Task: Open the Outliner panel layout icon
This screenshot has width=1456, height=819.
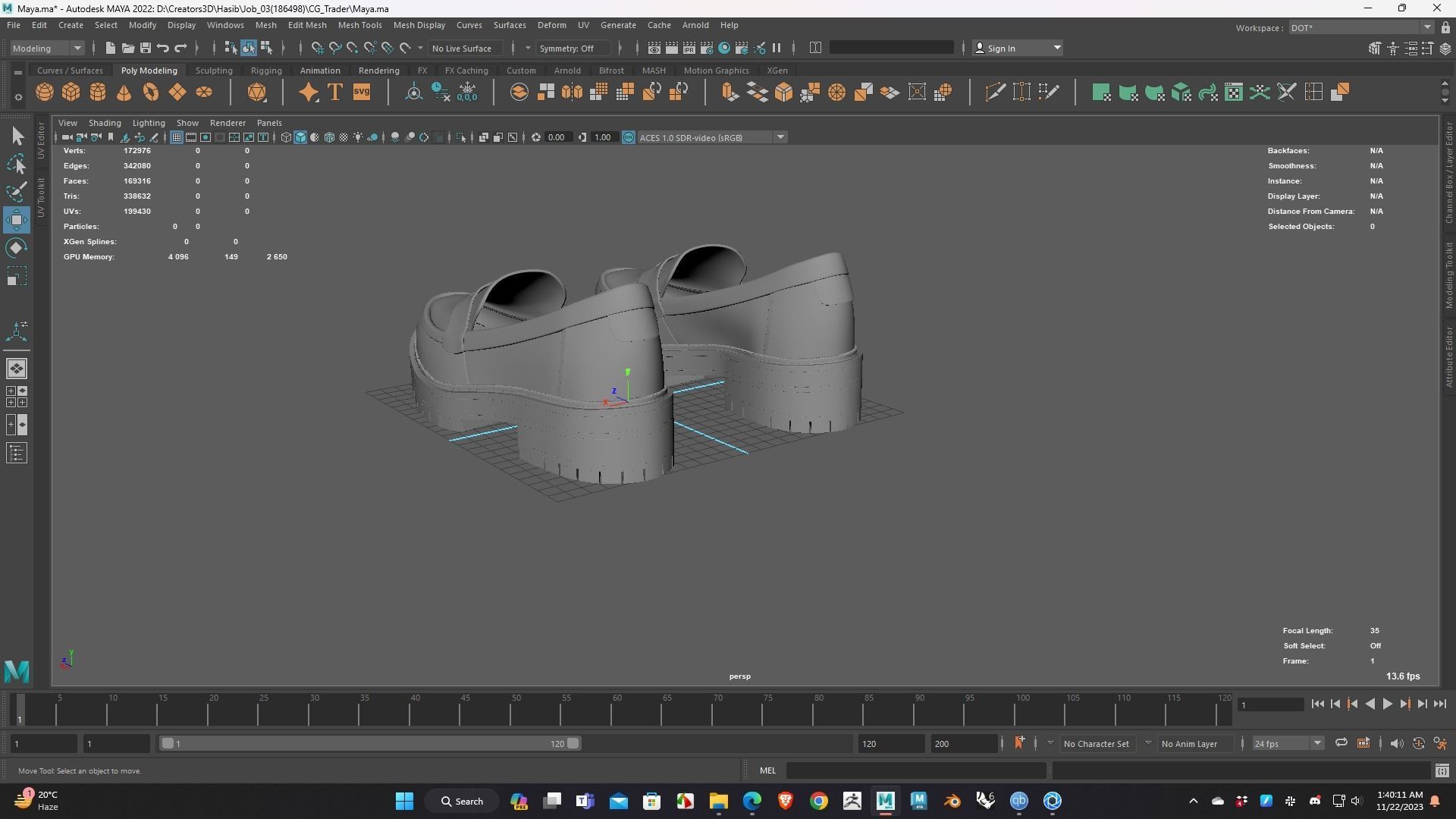Action: pos(17,453)
